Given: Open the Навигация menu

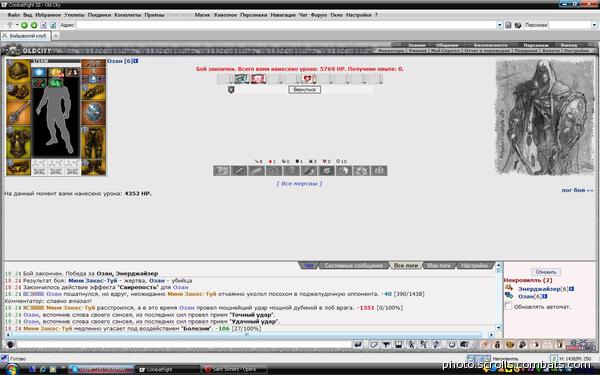Looking at the screenshot, I should (x=283, y=15).
